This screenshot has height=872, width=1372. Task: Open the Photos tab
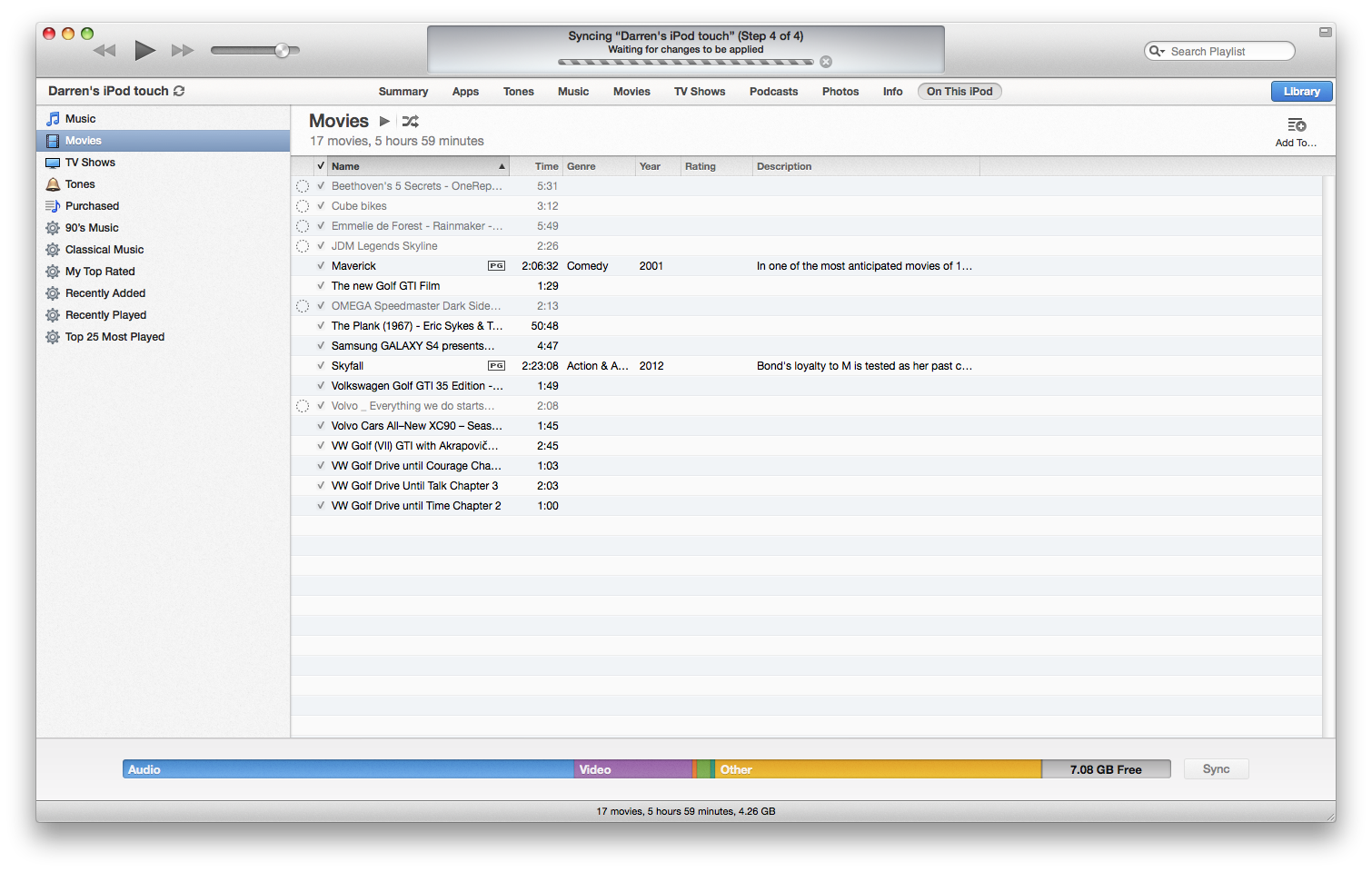click(x=840, y=92)
